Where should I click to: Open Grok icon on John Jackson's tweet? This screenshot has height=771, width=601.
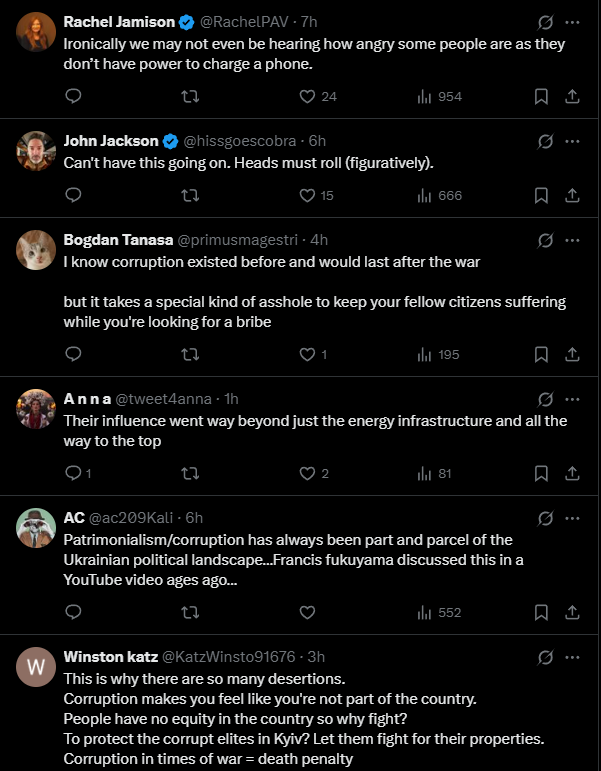click(x=545, y=141)
